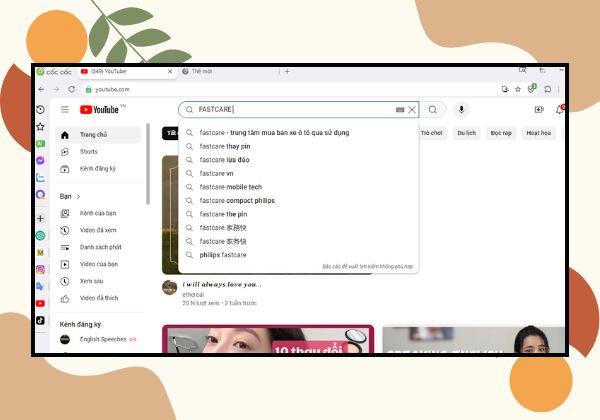The width and height of the screenshot is (600, 420).
Task: Click the left sidebar scrollbar
Action: tap(148, 164)
